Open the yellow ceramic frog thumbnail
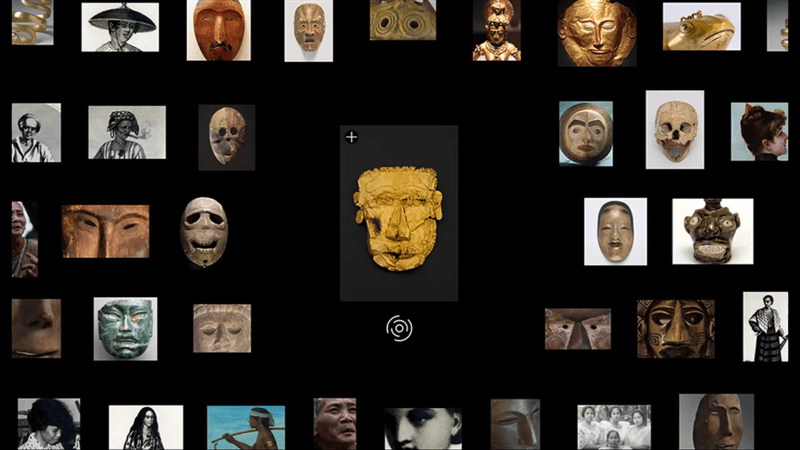Image resolution: width=800 pixels, height=450 pixels. point(702,27)
